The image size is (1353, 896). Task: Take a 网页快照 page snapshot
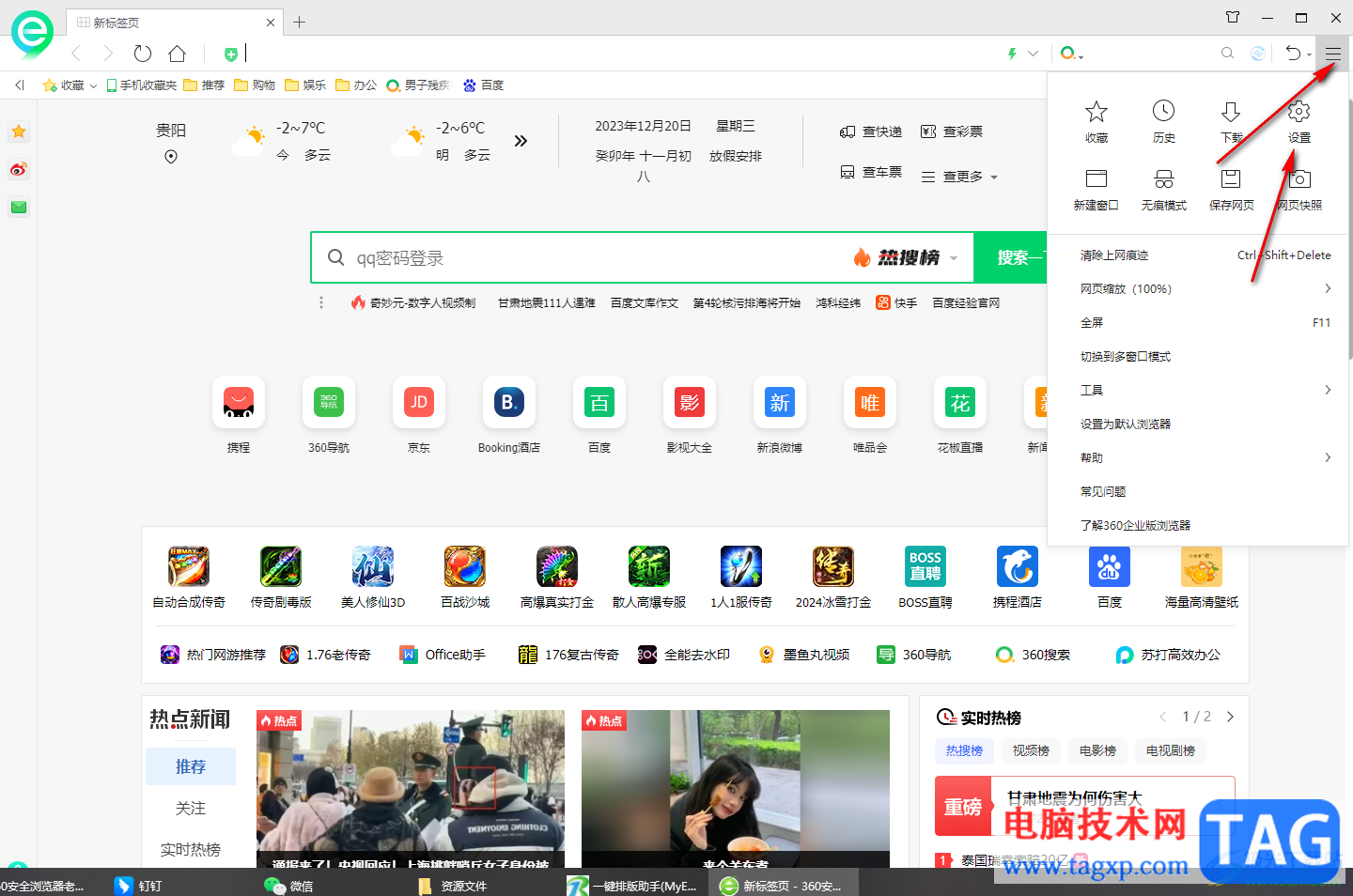1299,190
